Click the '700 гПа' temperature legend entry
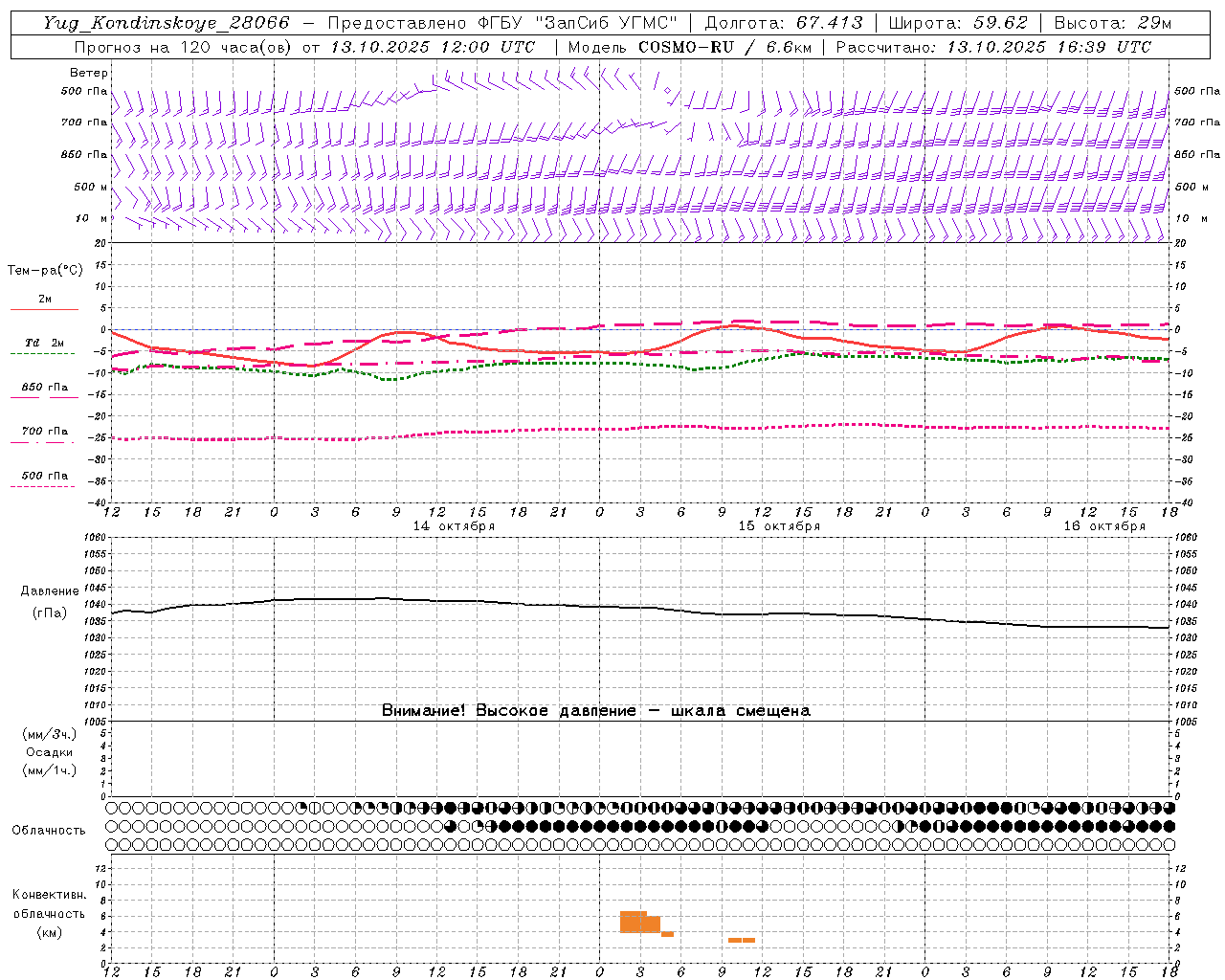 click(x=44, y=431)
